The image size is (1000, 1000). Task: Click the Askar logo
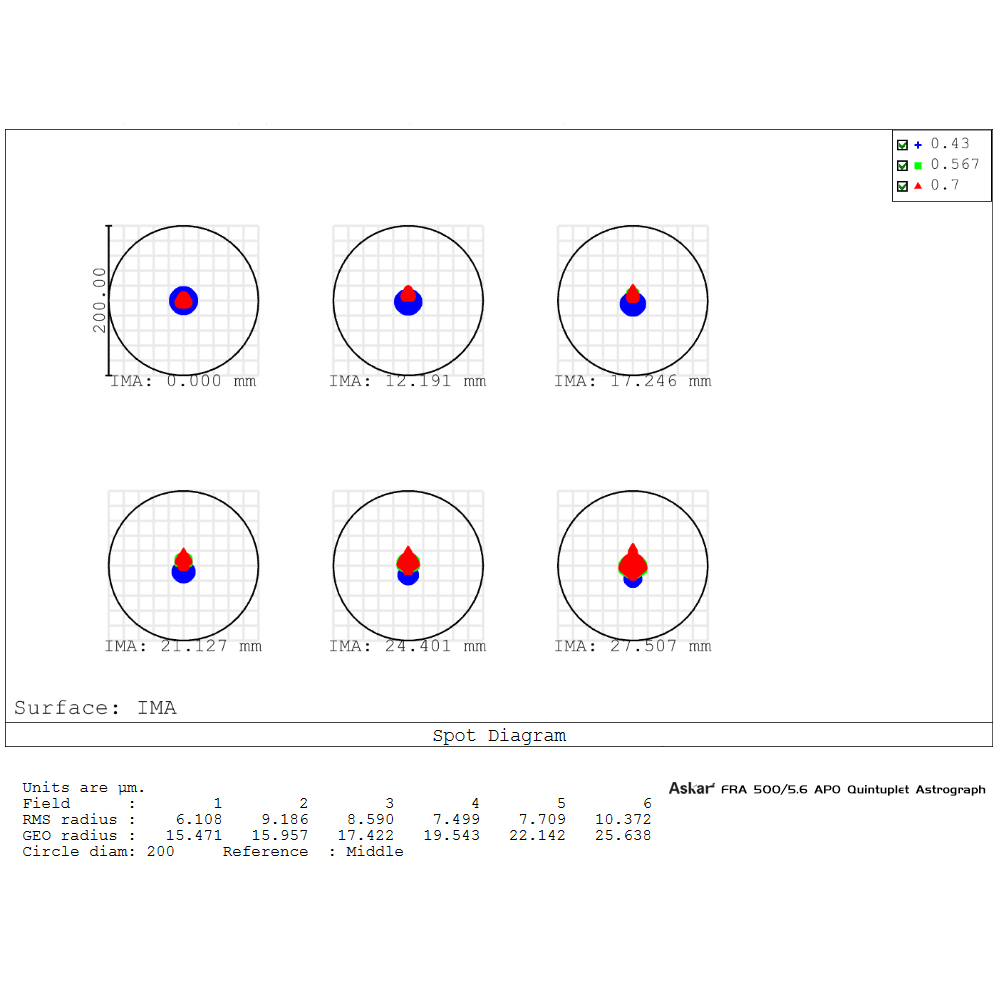point(691,788)
